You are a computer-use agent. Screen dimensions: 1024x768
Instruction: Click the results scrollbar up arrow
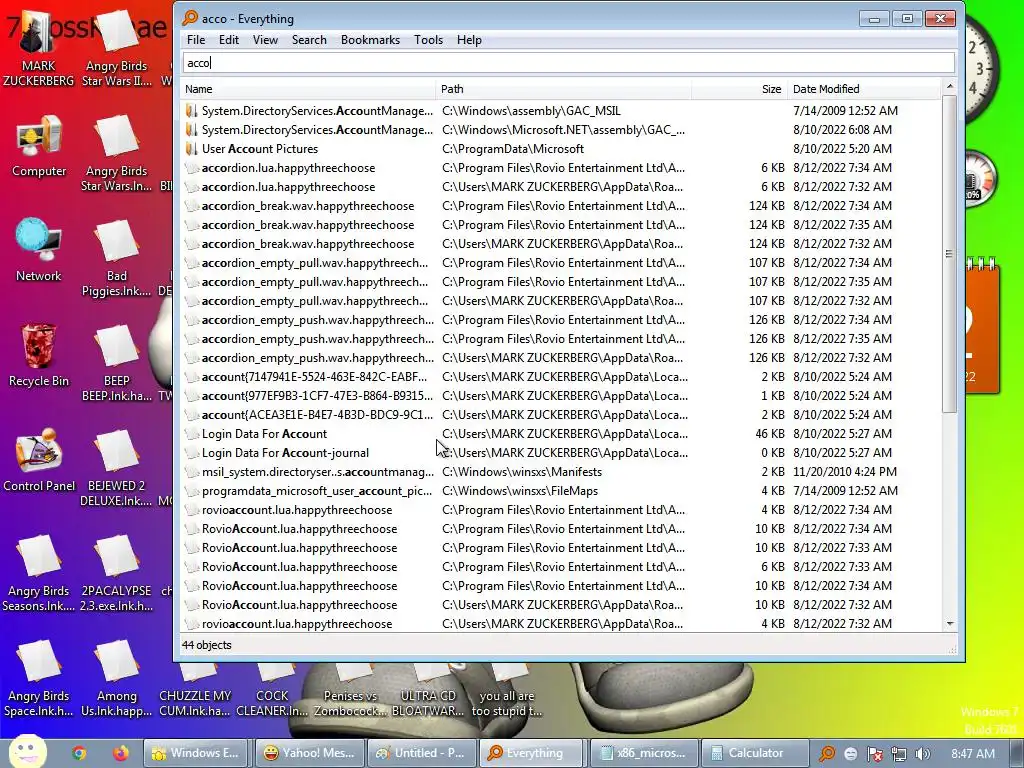(950, 86)
